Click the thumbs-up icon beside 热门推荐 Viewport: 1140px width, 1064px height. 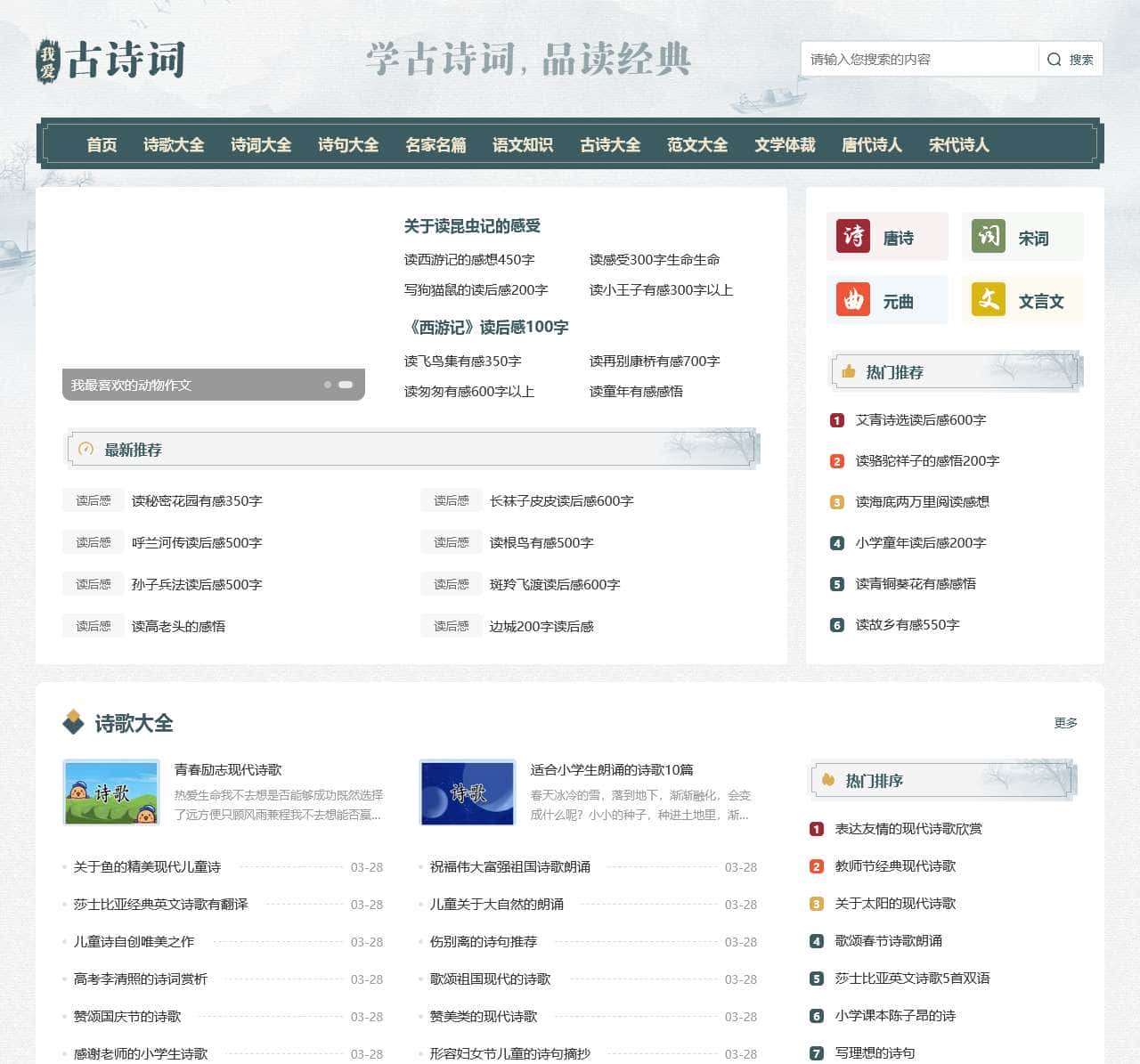848,372
